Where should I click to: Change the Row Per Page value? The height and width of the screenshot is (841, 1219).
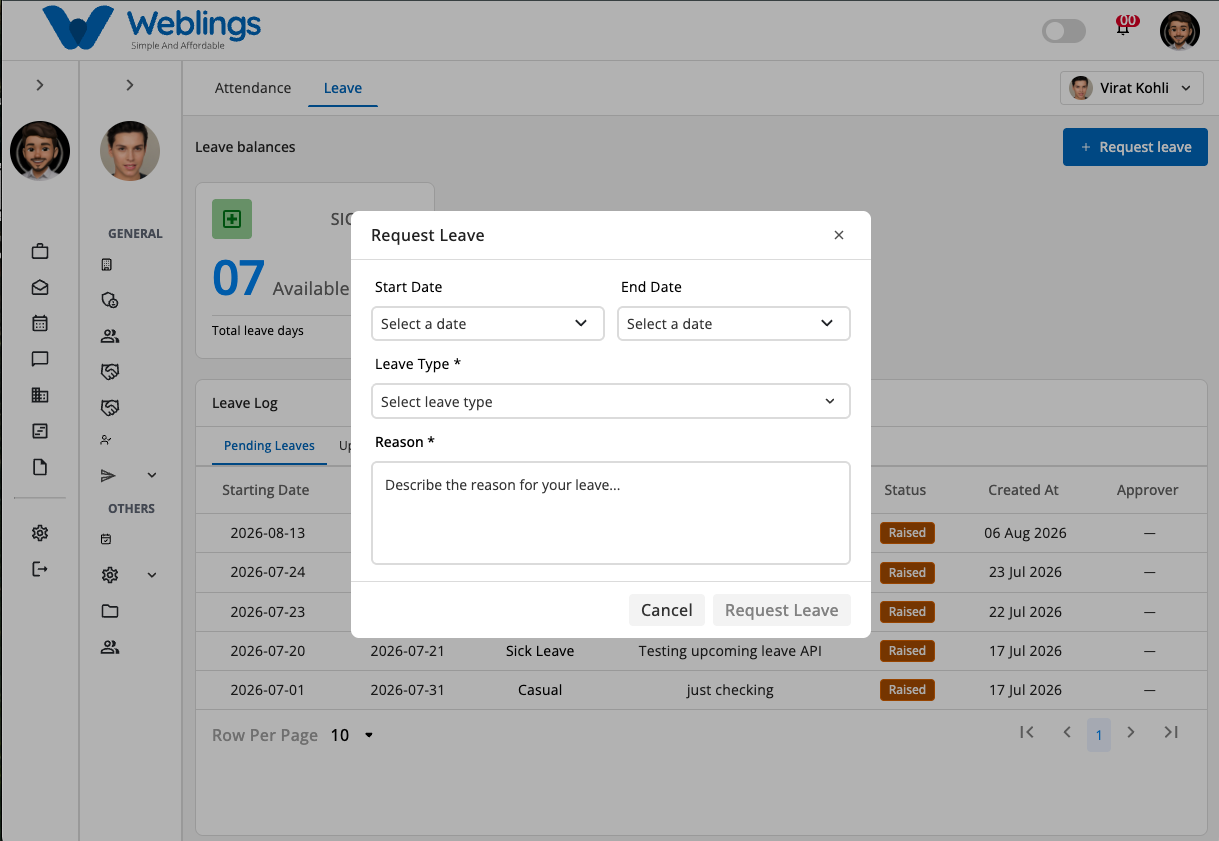pyautogui.click(x=352, y=735)
